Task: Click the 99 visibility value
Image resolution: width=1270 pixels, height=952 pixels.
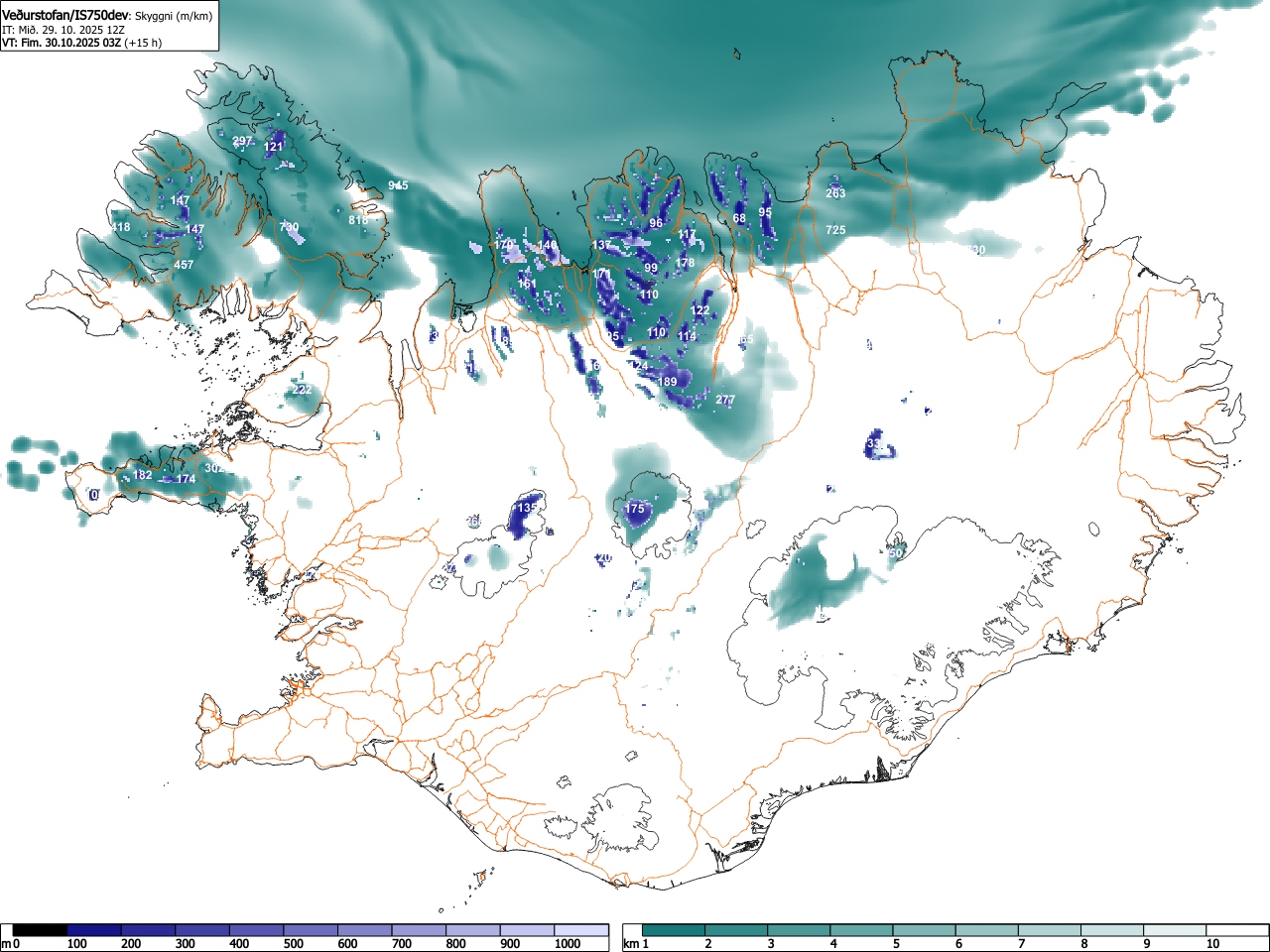Action: click(x=651, y=269)
